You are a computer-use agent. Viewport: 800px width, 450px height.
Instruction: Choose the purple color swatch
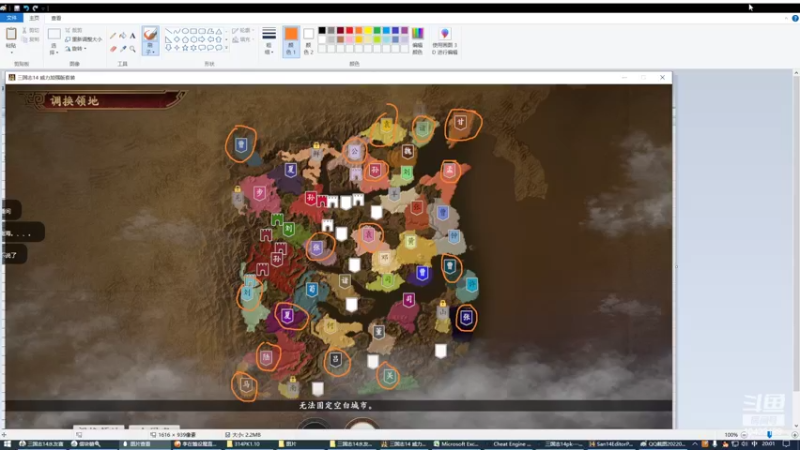click(405, 31)
